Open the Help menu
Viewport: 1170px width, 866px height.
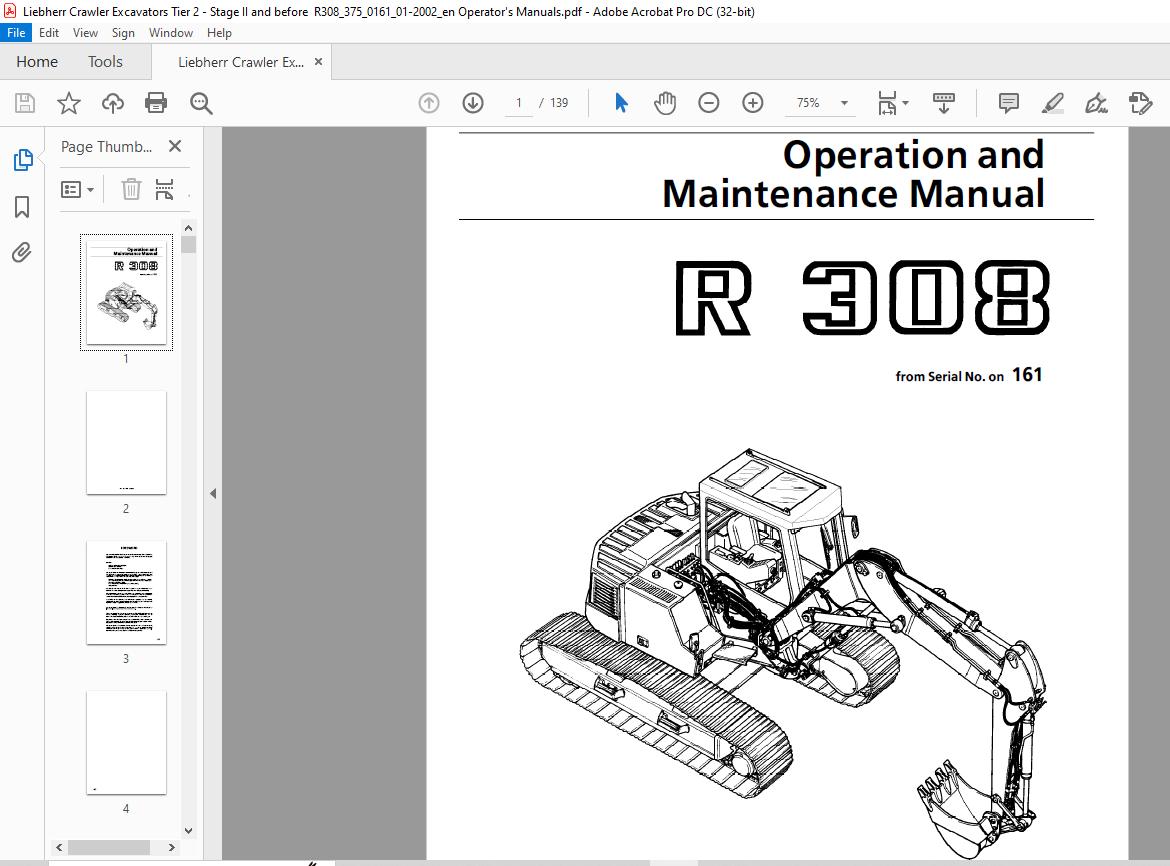219,33
